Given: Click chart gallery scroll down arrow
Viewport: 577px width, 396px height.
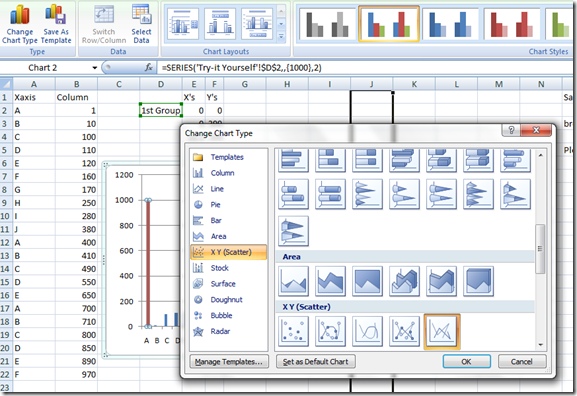Looking at the screenshot, I should coord(540,345).
